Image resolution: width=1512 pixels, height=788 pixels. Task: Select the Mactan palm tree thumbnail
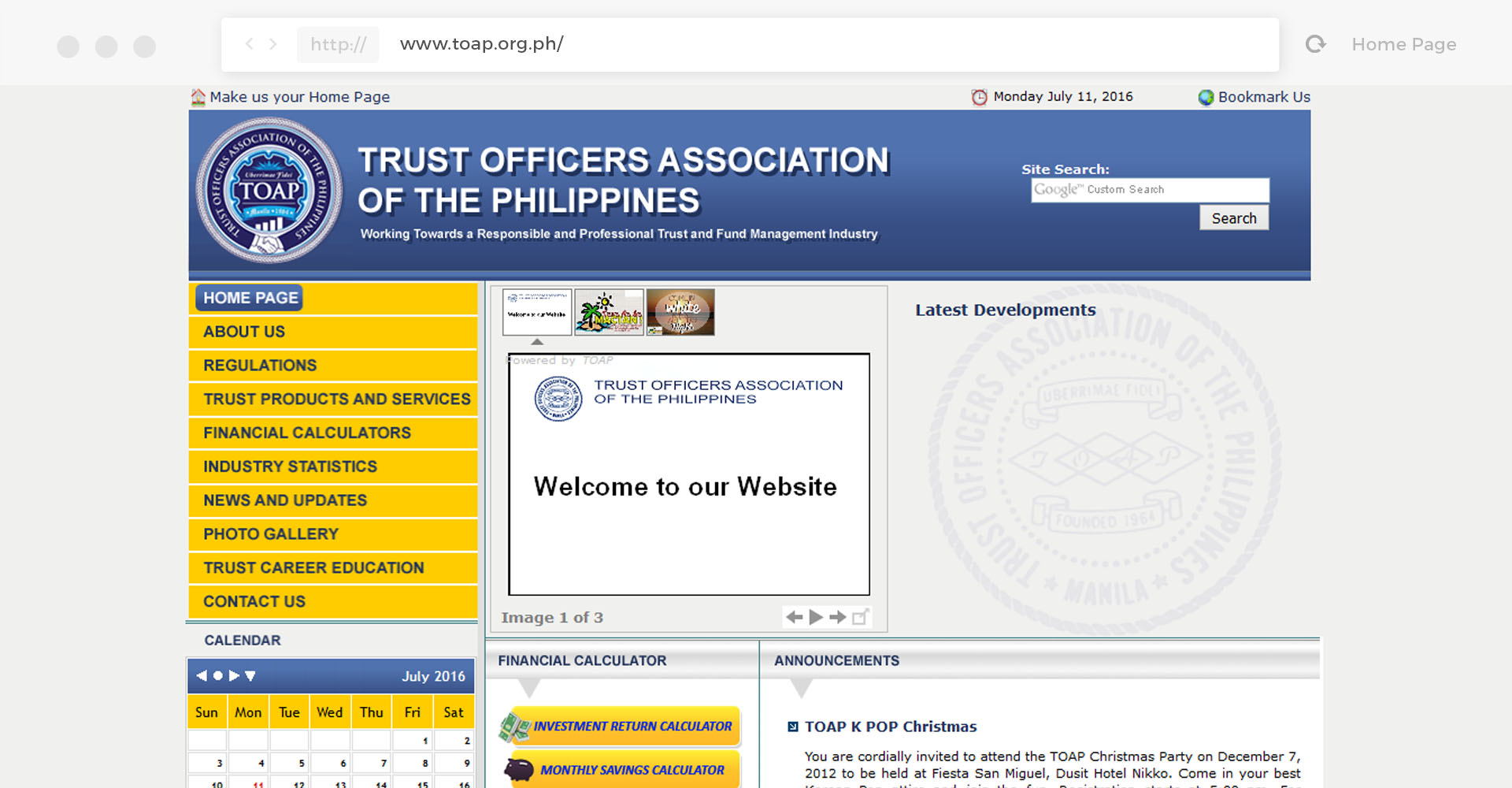click(x=610, y=312)
